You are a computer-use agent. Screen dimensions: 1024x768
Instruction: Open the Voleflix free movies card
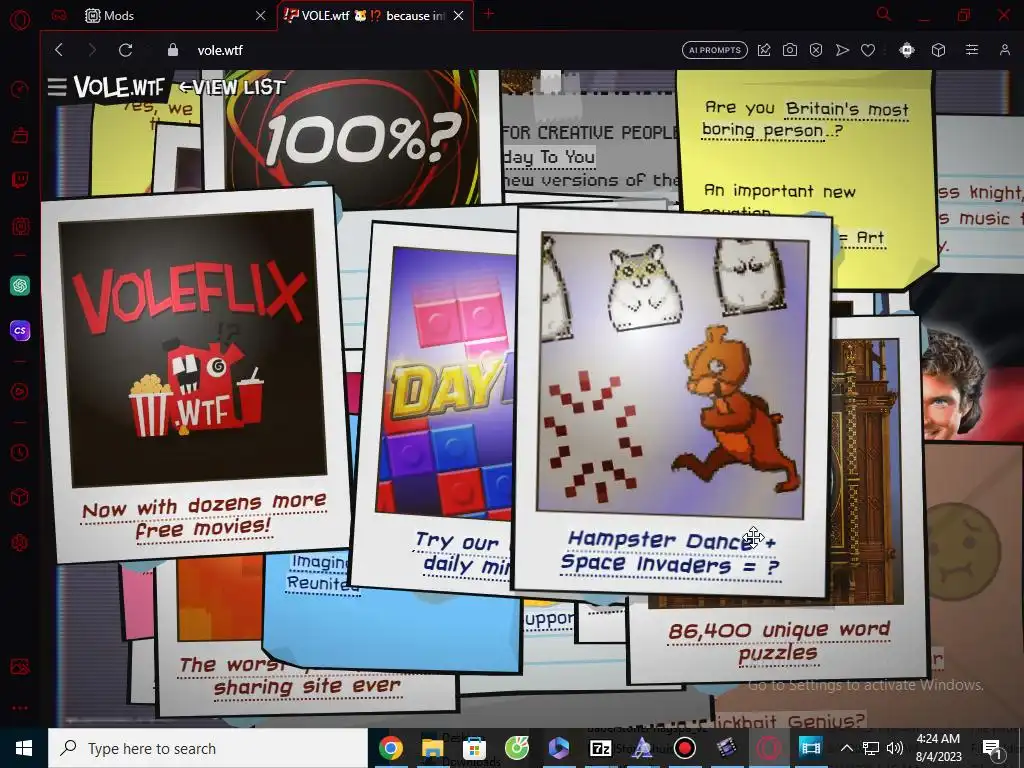[x=195, y=376]
